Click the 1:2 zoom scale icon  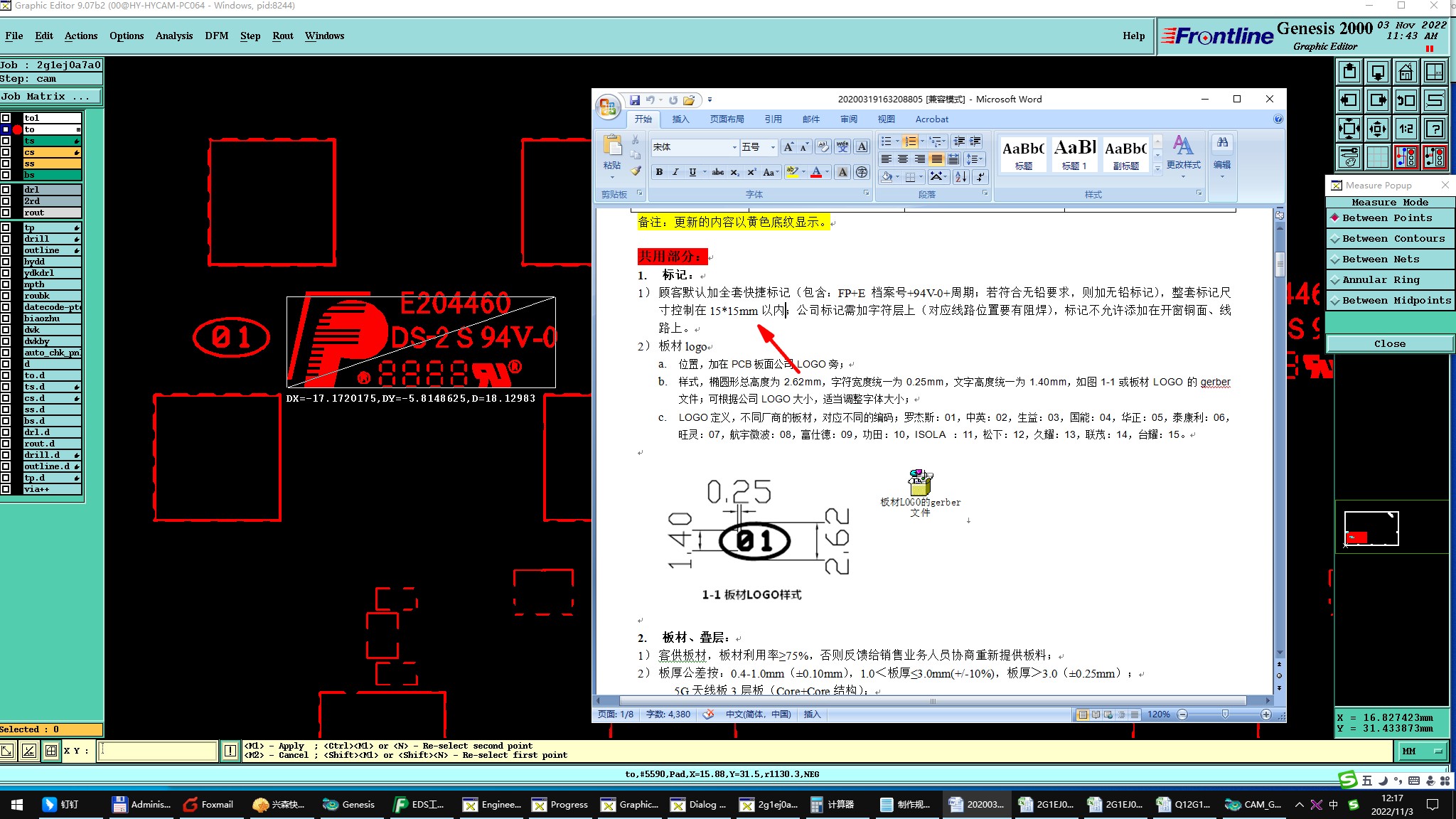pyautogui.click(x=1406, y=129)
